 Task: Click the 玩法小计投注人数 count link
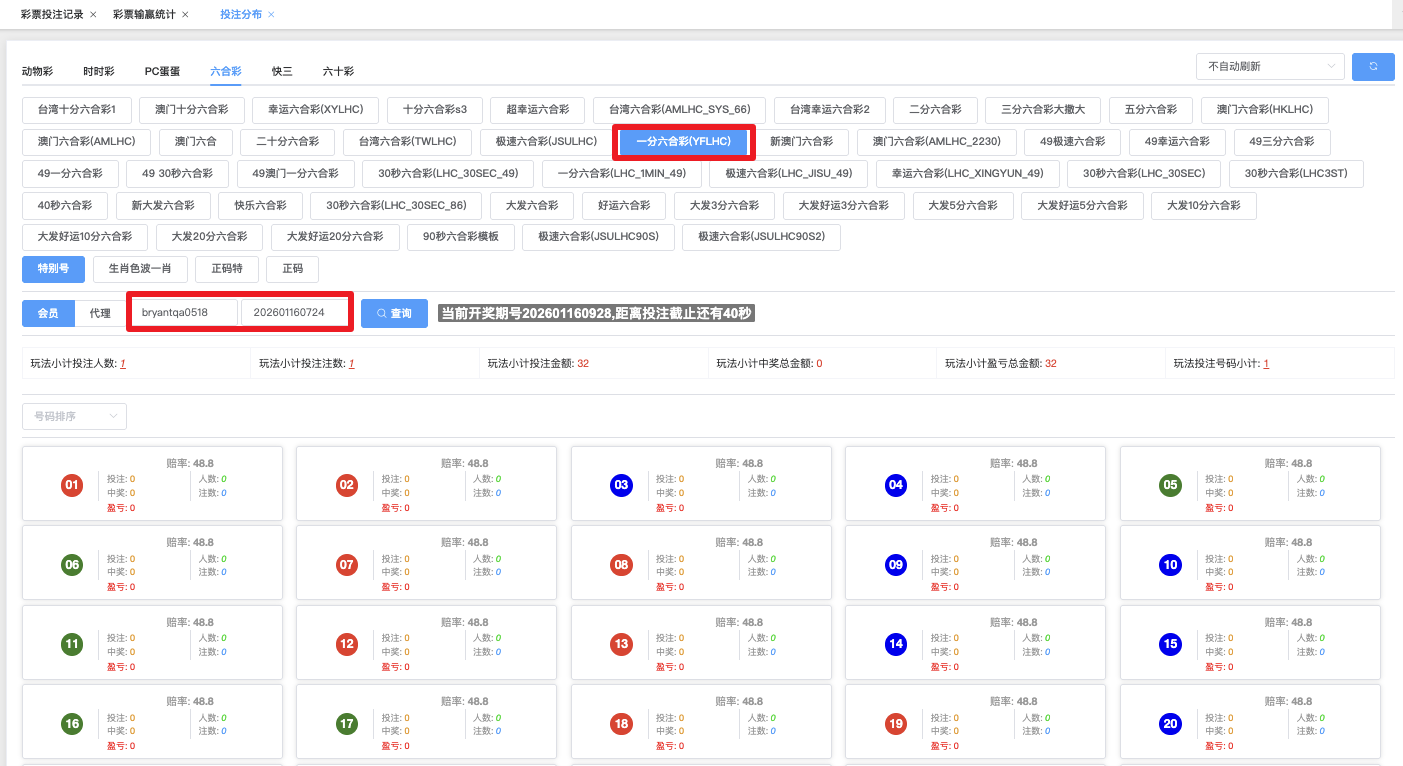[123, 364]
